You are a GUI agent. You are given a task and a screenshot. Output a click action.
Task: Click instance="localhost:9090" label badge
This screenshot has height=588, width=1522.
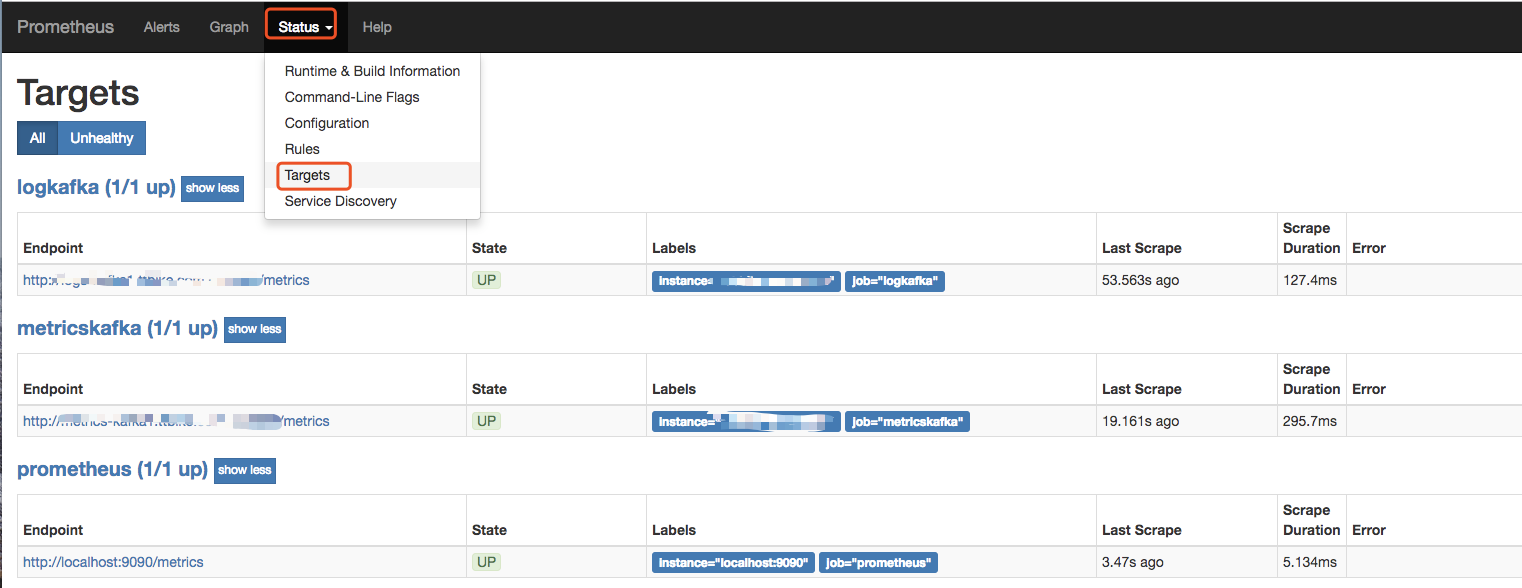(x=733, y=563)
